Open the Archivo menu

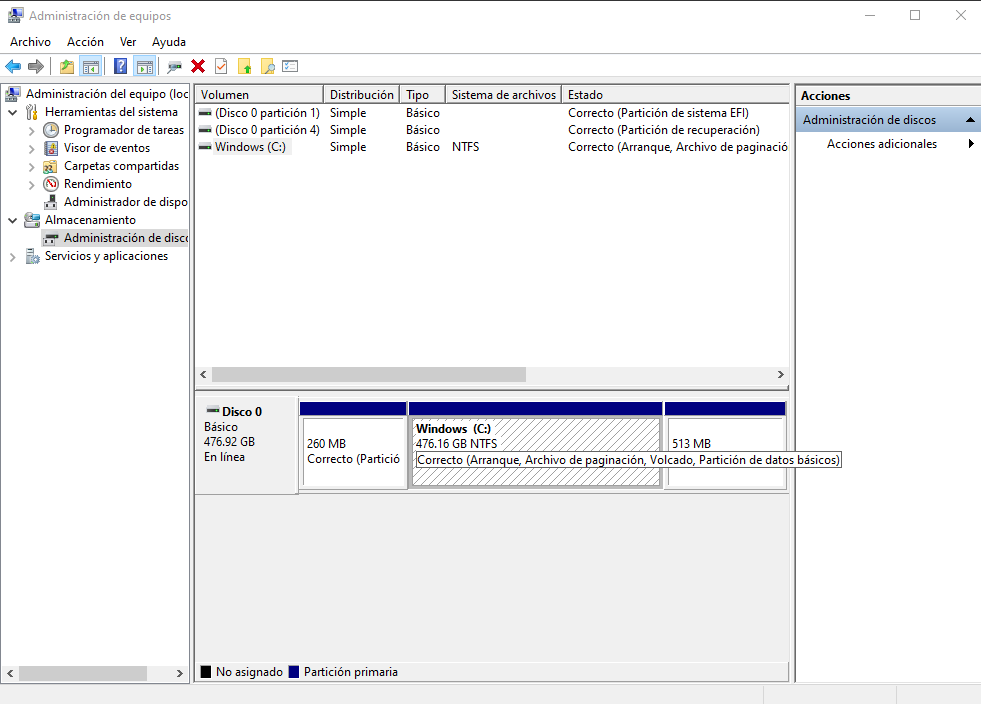pos(31,42)
